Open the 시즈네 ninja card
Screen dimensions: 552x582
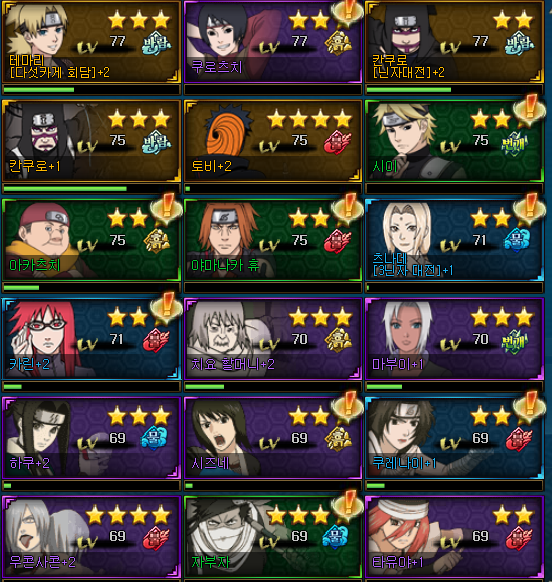273,438
